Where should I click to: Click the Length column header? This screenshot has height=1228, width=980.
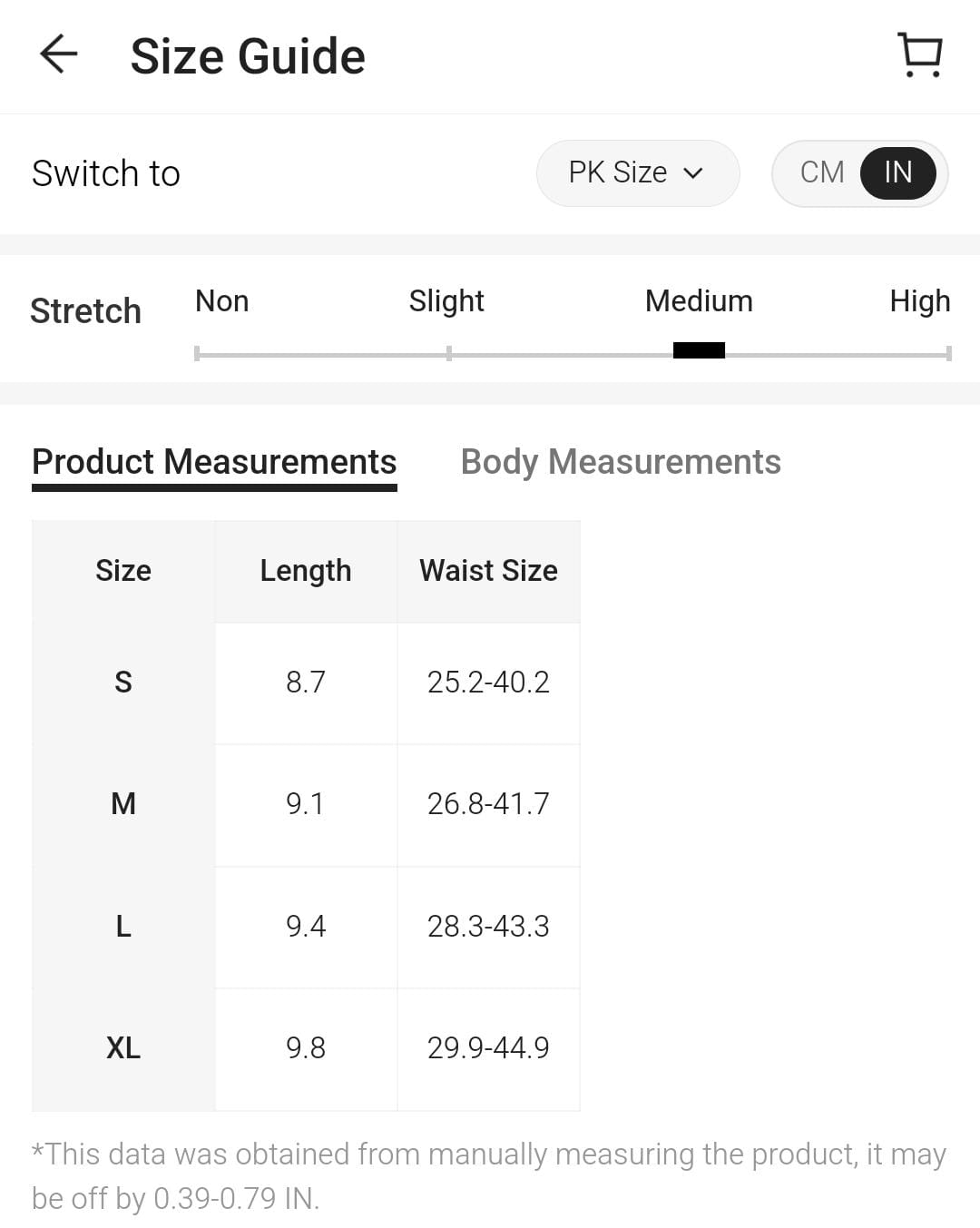(306, 571)
